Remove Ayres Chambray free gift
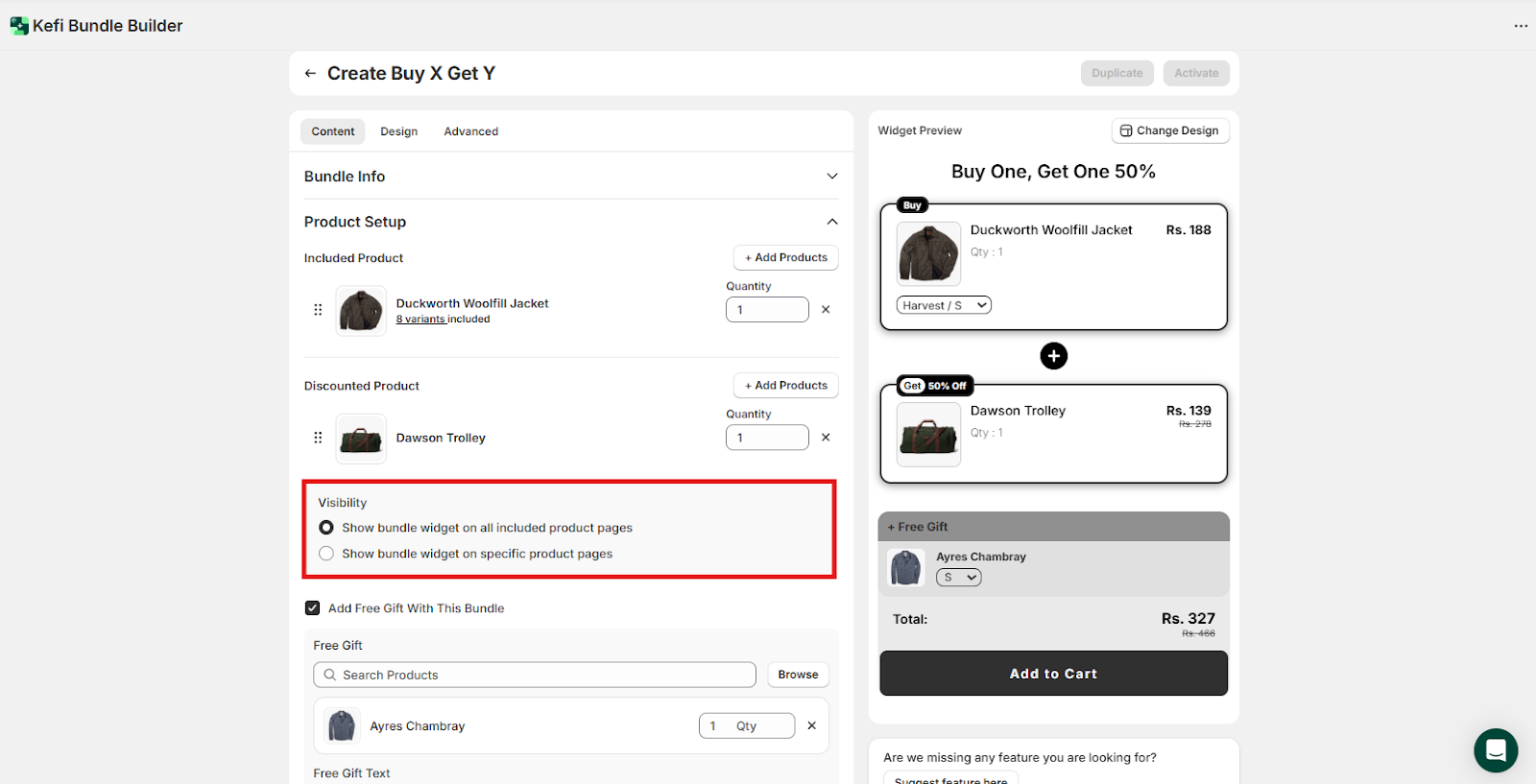 [811, 726]
